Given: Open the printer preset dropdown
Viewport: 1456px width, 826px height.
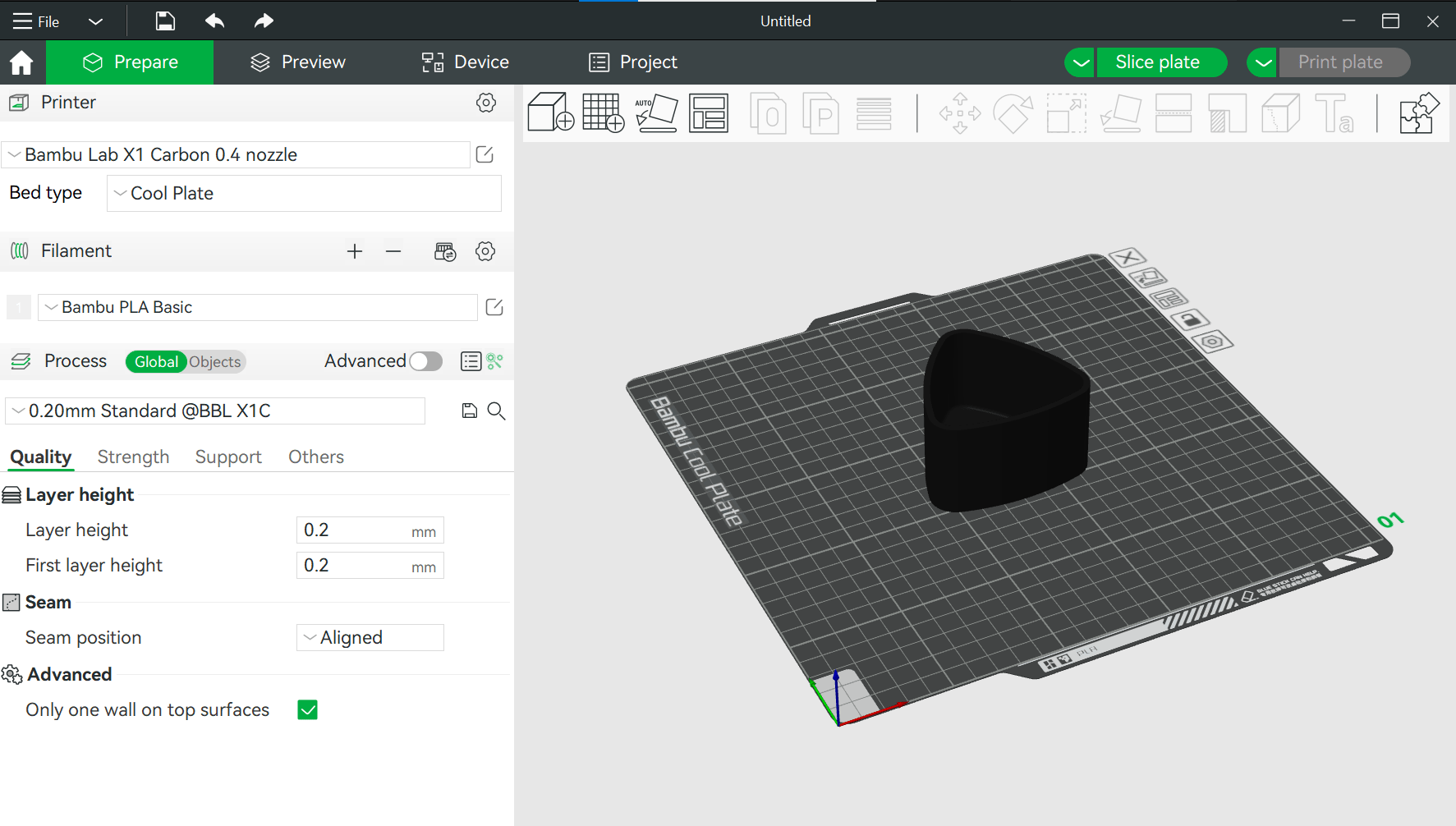Looking at the screenshot, I should pos(236,154).
